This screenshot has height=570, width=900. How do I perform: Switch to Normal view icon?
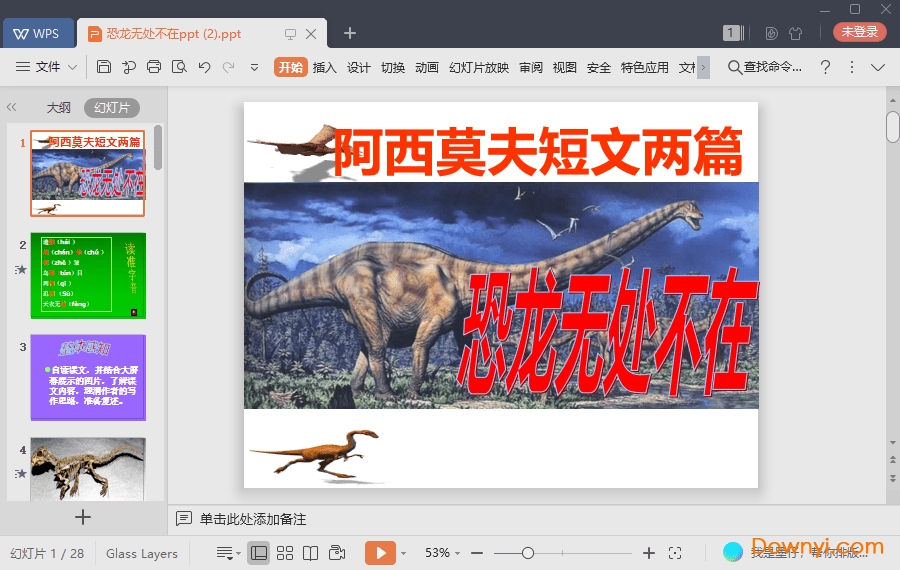259,553
